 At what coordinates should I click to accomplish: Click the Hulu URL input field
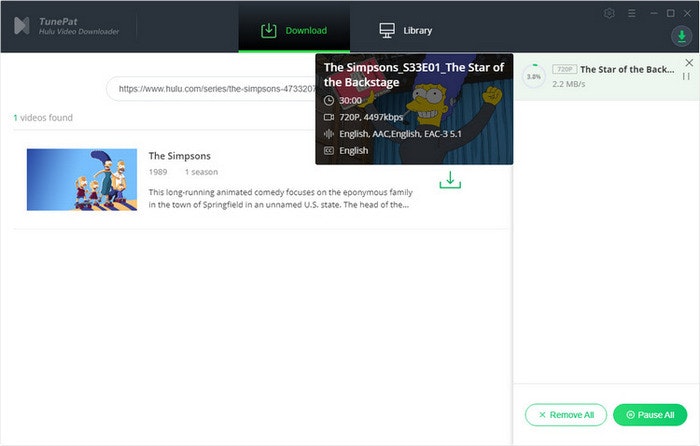click(x=212, y=89)
